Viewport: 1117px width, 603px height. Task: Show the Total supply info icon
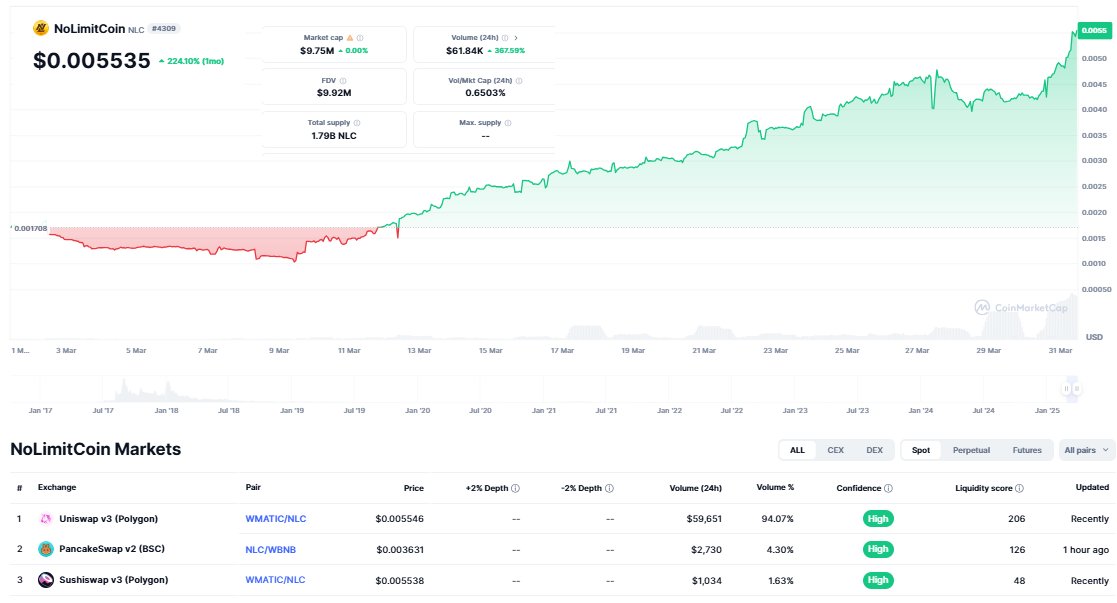(x=357, y=123)
